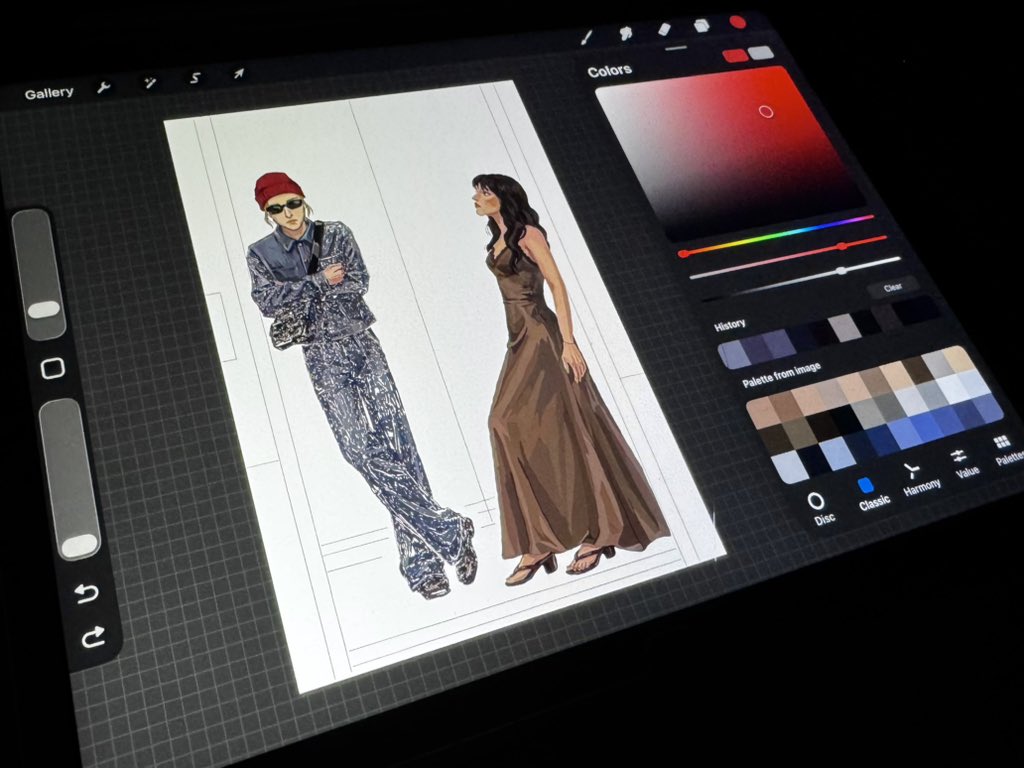Activate the Selection S-shaped tool

195,78
